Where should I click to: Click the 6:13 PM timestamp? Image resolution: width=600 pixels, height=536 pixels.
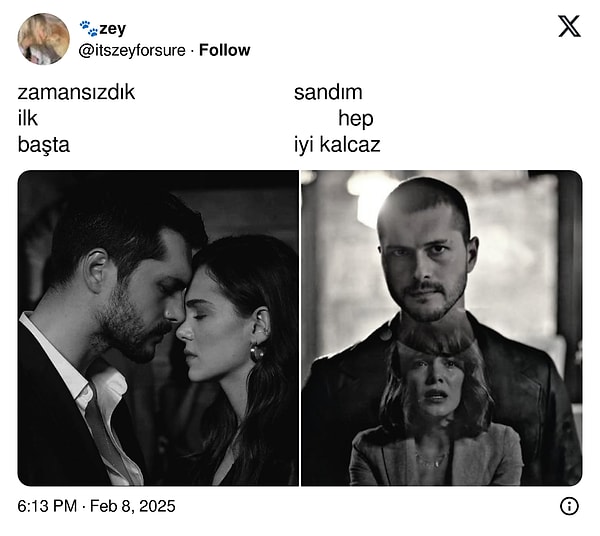point(47,506)
